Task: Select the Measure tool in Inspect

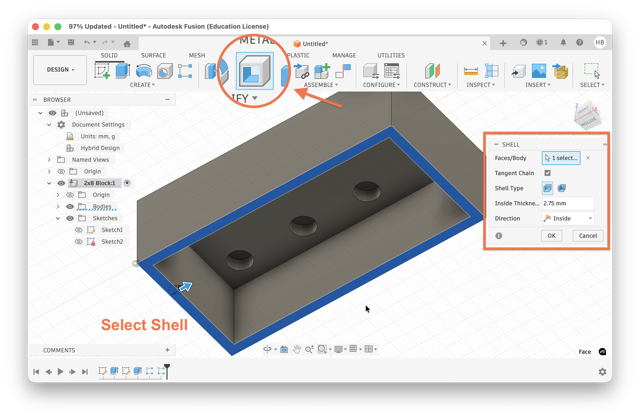Action: click(471, 71)
